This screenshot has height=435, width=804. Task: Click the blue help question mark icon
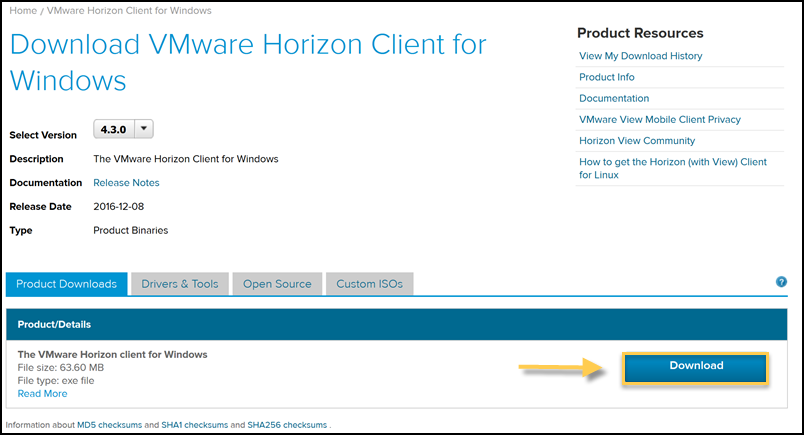pos(781,282)
